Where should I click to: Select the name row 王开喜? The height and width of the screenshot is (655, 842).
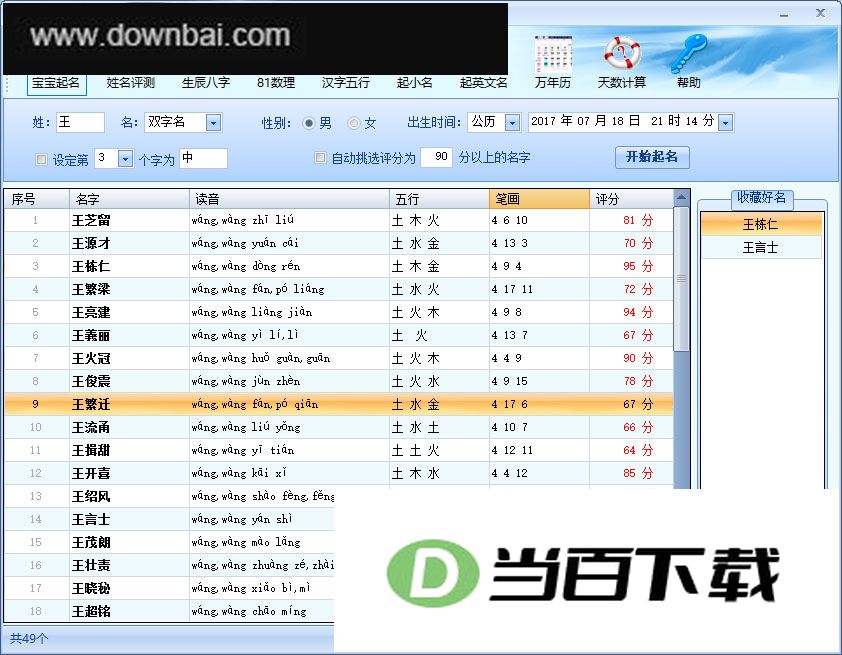click(x=339, y=473)
